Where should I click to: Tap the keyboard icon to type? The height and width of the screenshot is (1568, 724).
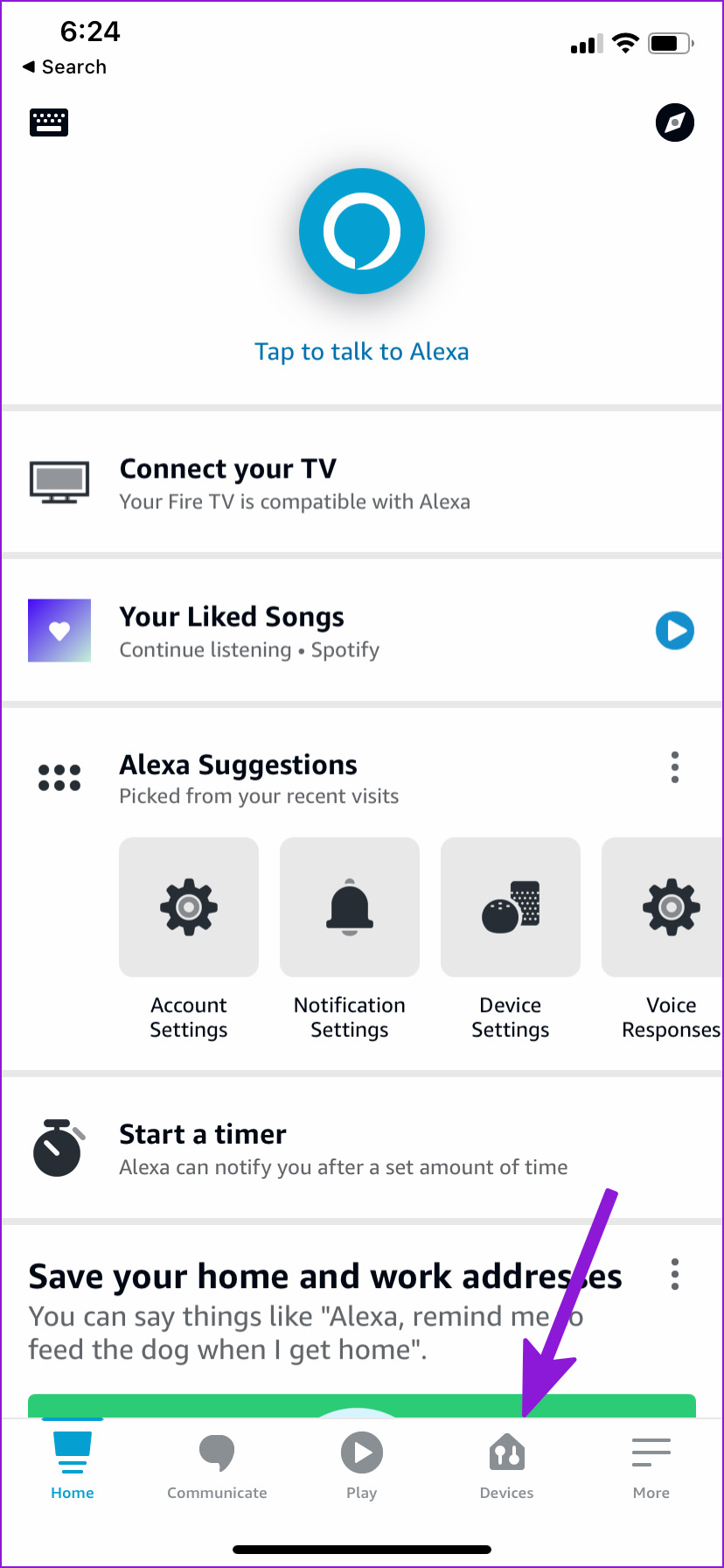click(x=49, y=122)
